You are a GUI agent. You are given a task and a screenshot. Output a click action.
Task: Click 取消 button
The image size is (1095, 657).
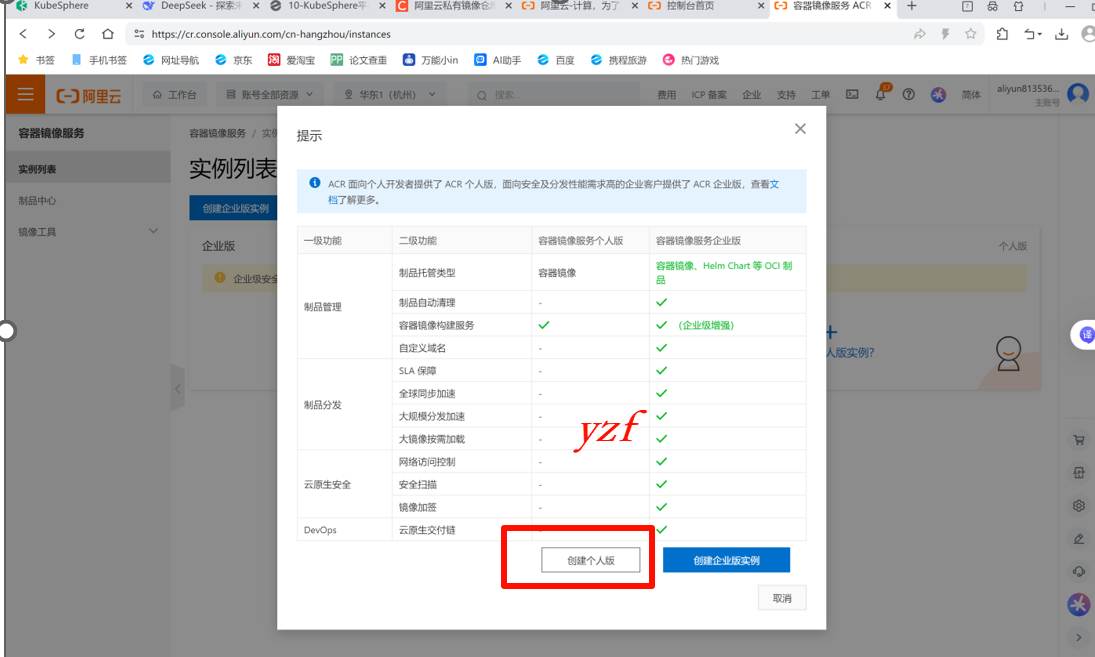click(782, 598)
